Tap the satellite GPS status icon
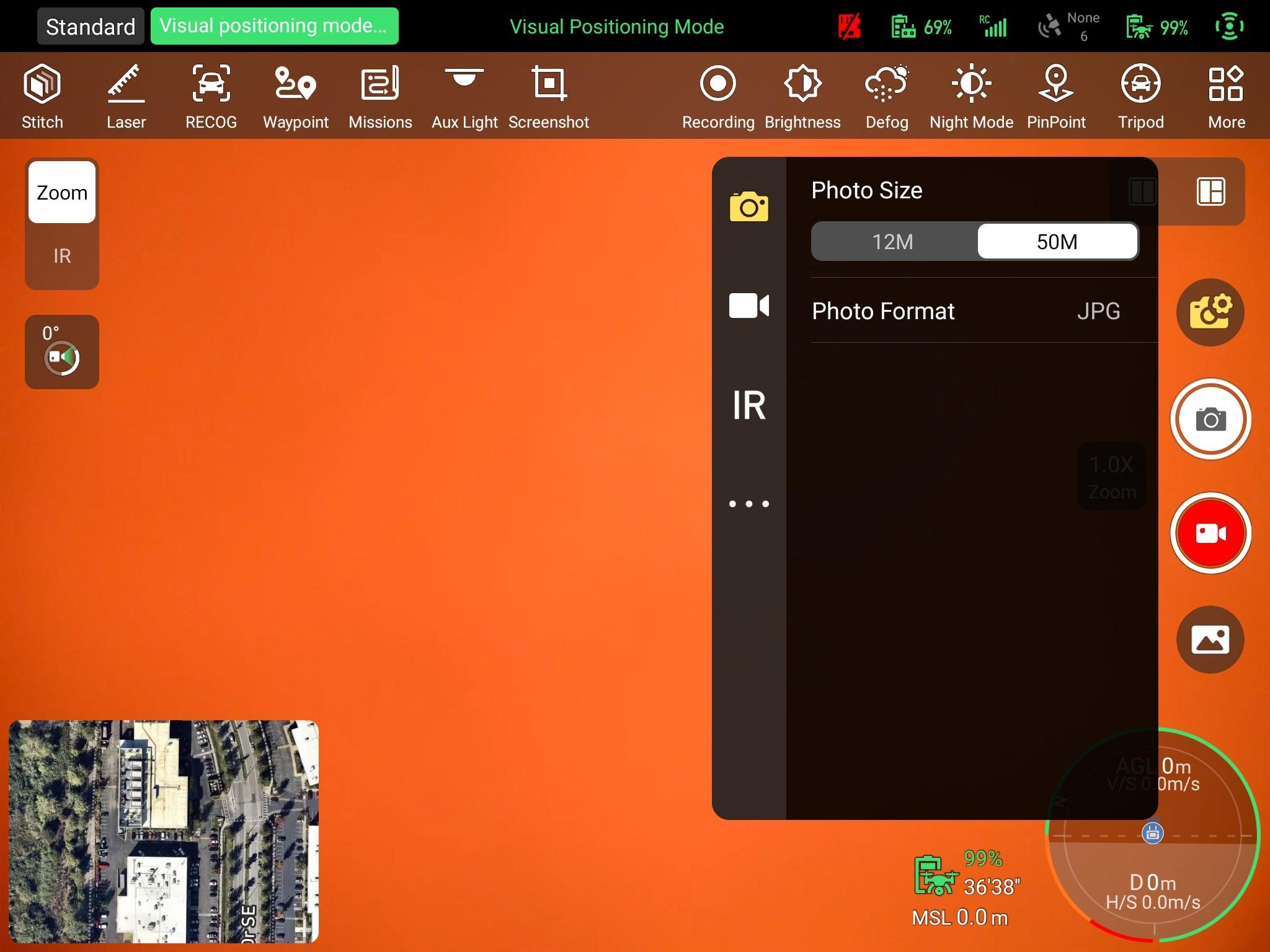Image resolution: width=1270 pixels, height=952 pixels. pos(1068,27)
